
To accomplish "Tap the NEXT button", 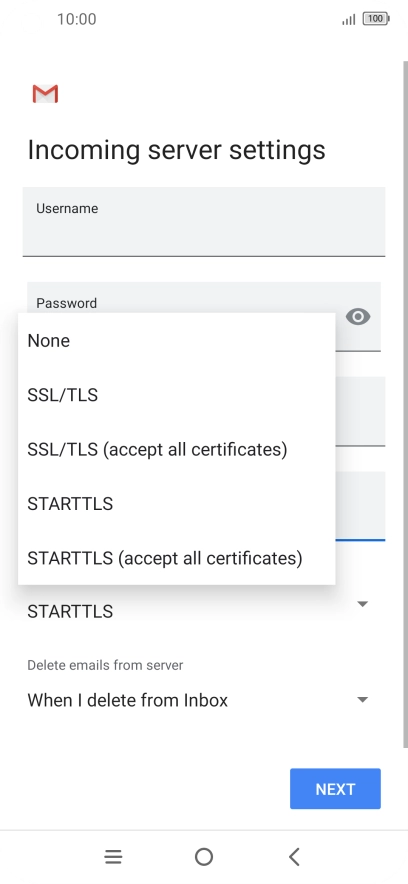I will tap(335, 789).
